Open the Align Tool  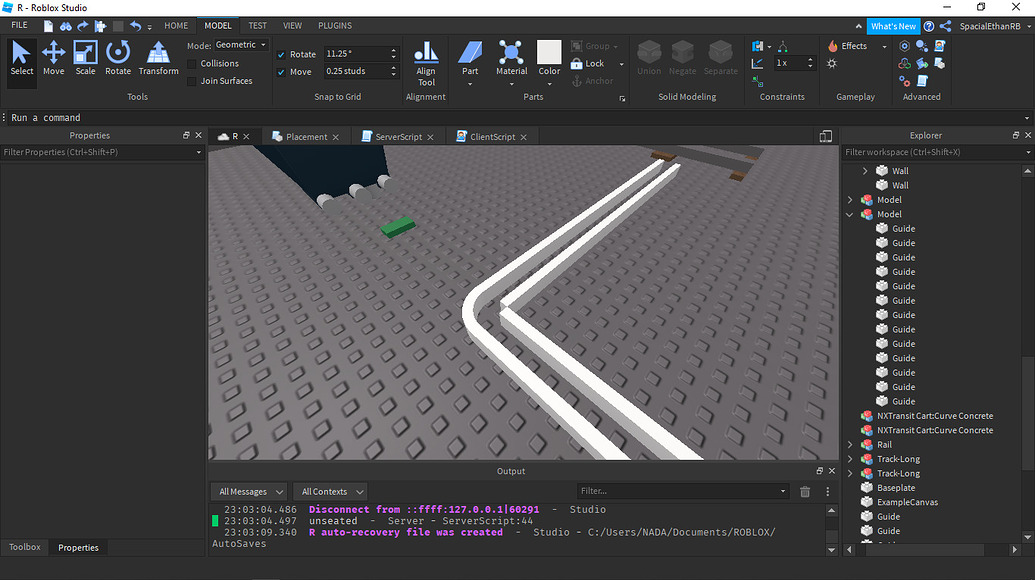[426, 64]
